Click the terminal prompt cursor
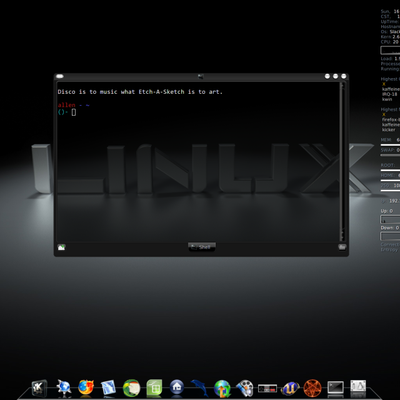Screen dimensions: 400x400 click(x=74, y=112)
